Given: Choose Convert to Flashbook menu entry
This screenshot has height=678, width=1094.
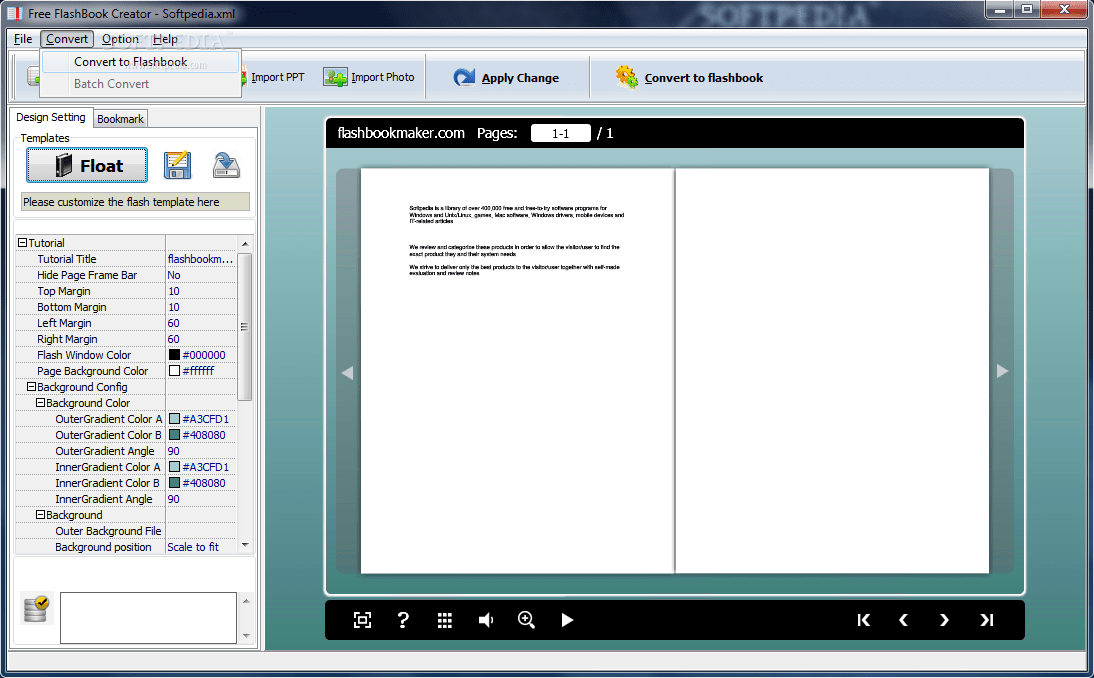Looking at the screenshot, I should (140, 62).
